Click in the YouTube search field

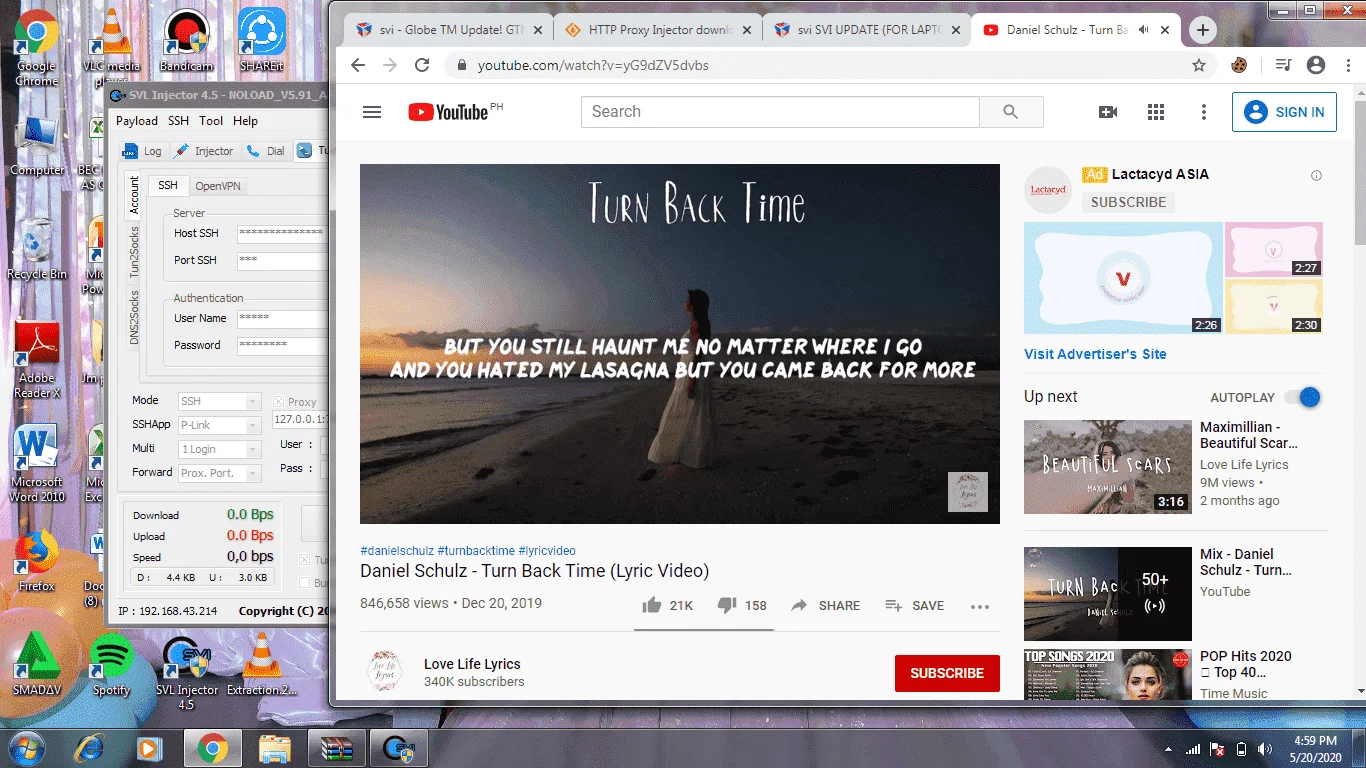pos(780,112)
